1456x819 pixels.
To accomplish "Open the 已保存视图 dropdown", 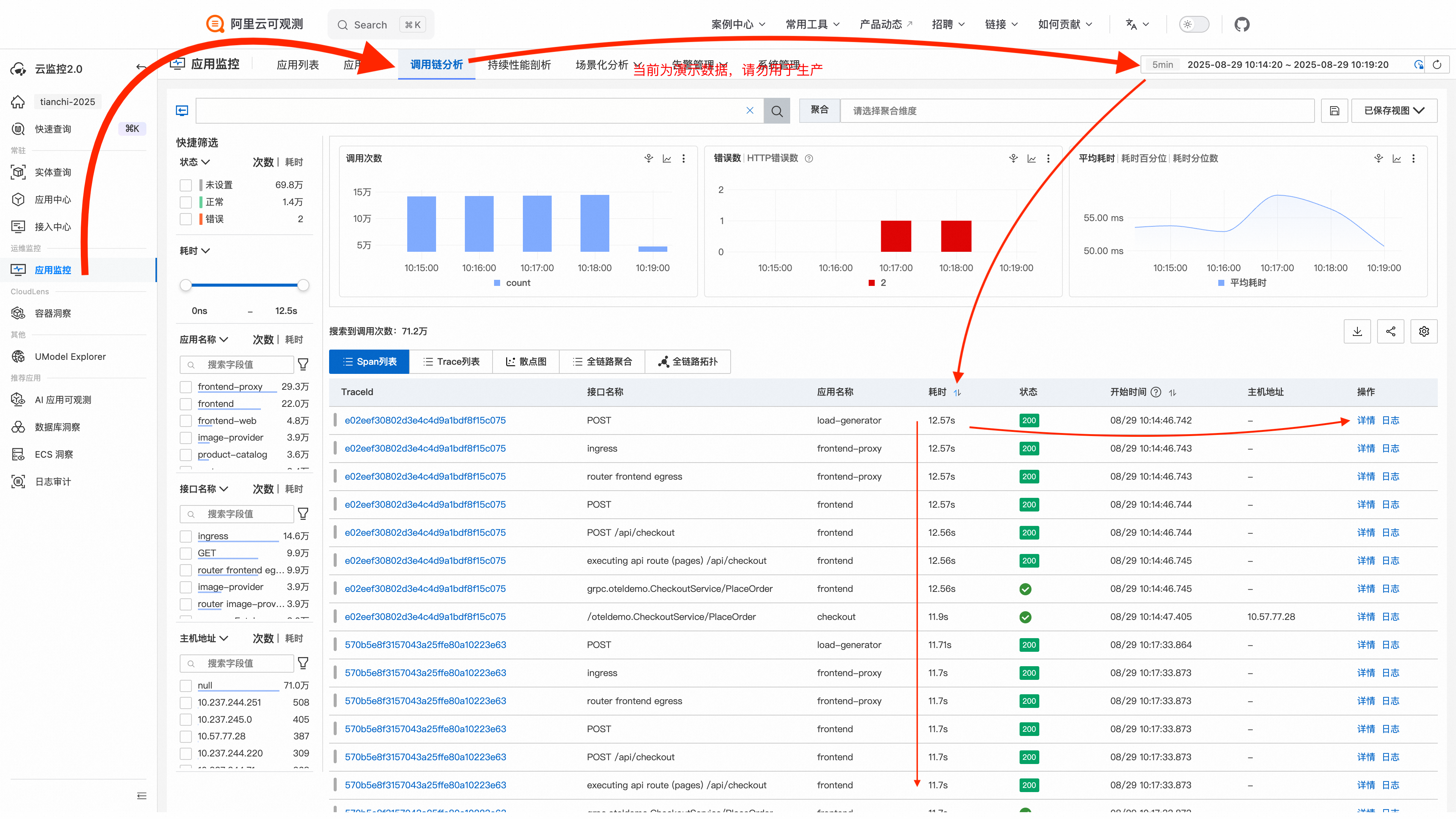I will (x=1393, y=111).
